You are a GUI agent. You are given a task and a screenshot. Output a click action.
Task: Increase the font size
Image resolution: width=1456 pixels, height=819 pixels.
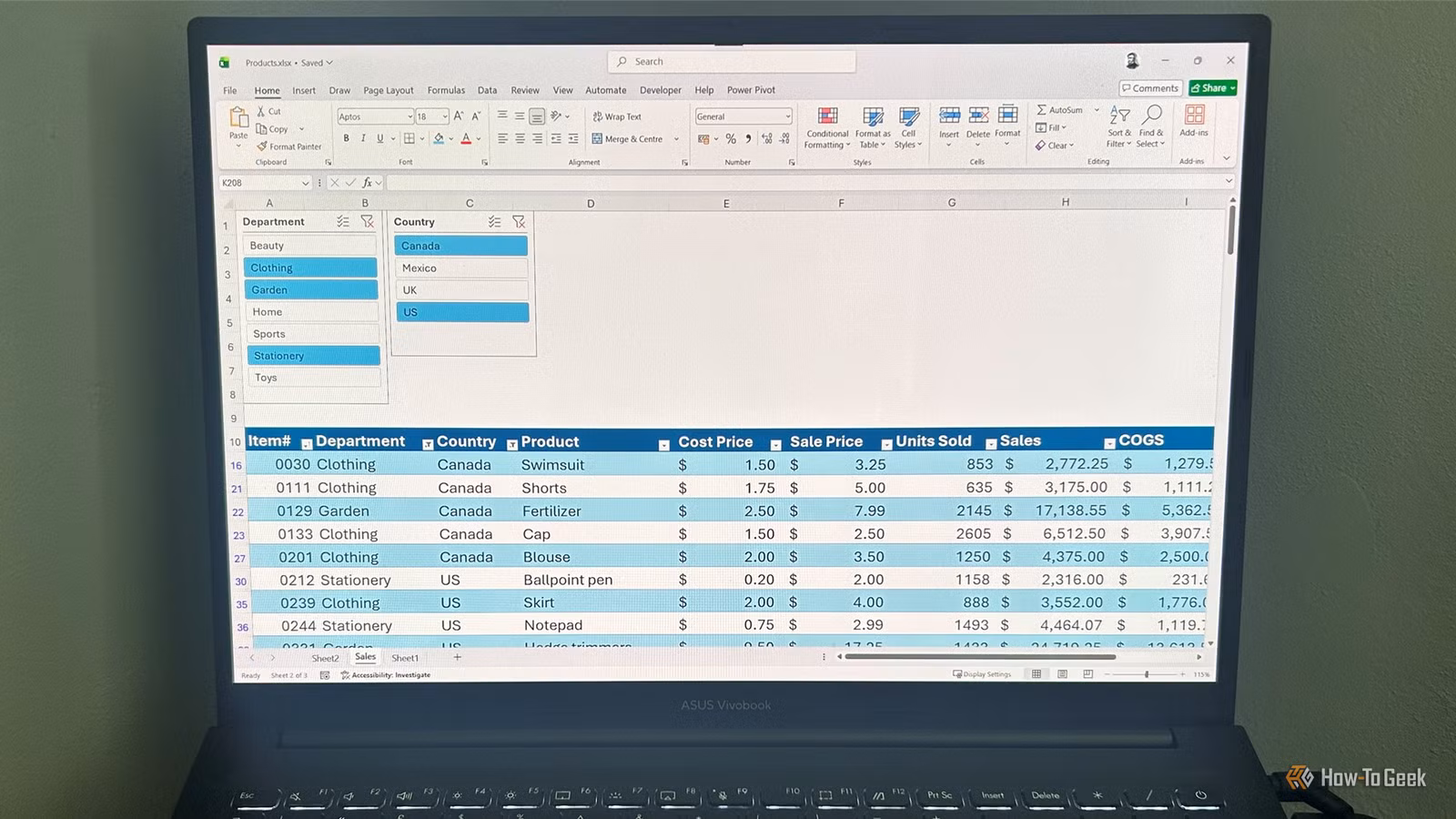[x=459, y=116]
